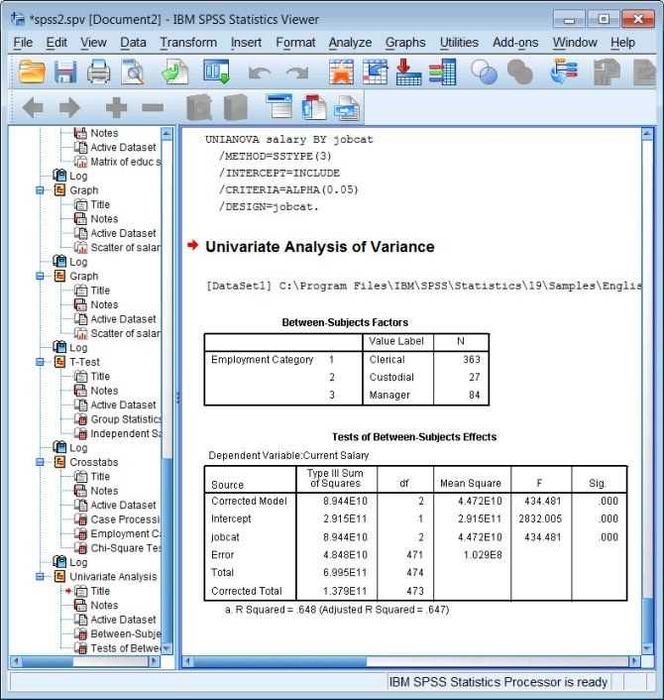664x700 pixels.
Task: Click the R Squared footnote text
Action: coord(337,609)
